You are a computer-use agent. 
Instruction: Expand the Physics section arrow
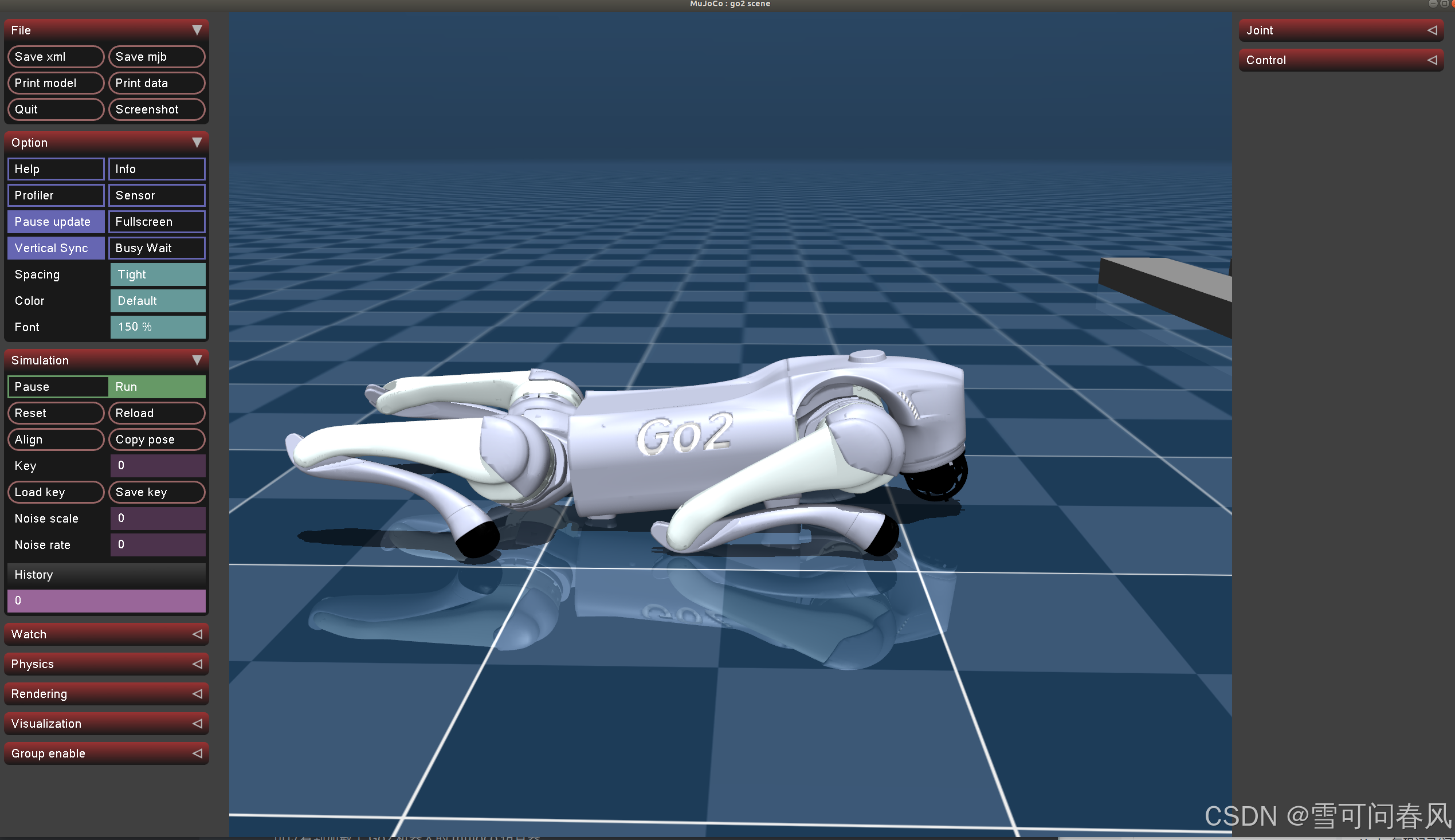[x=197, y=664]
